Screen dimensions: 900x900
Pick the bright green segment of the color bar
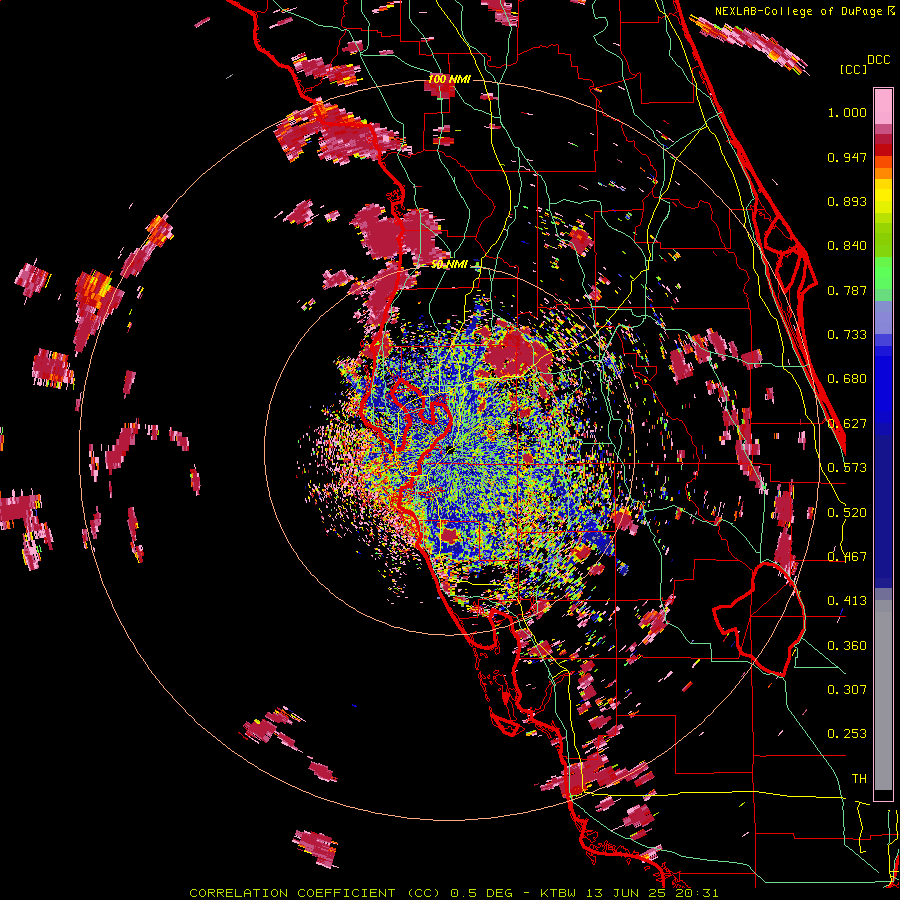pos(883,274)
